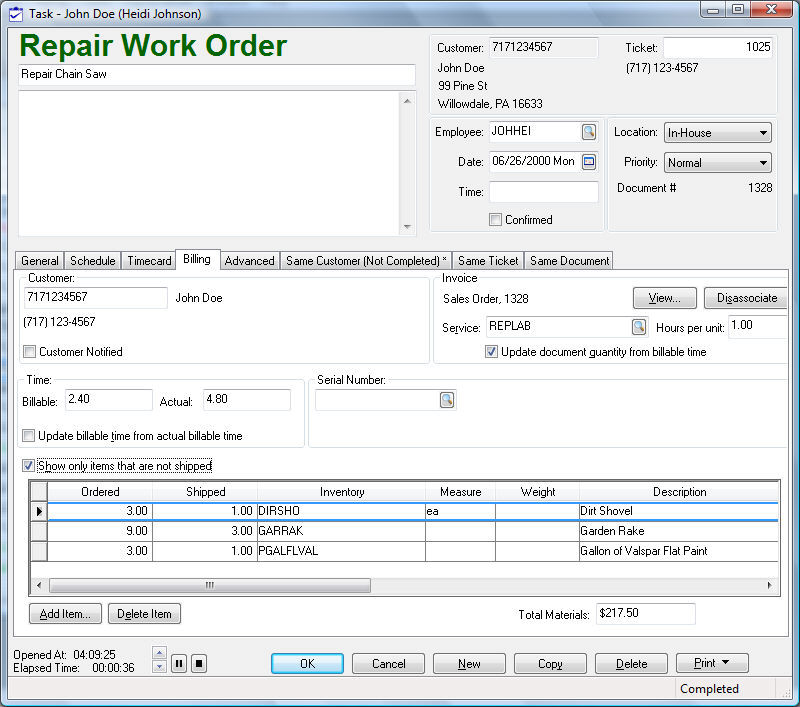
Task: Click the Serial Number lookup icon
Action: click(446, 400)
